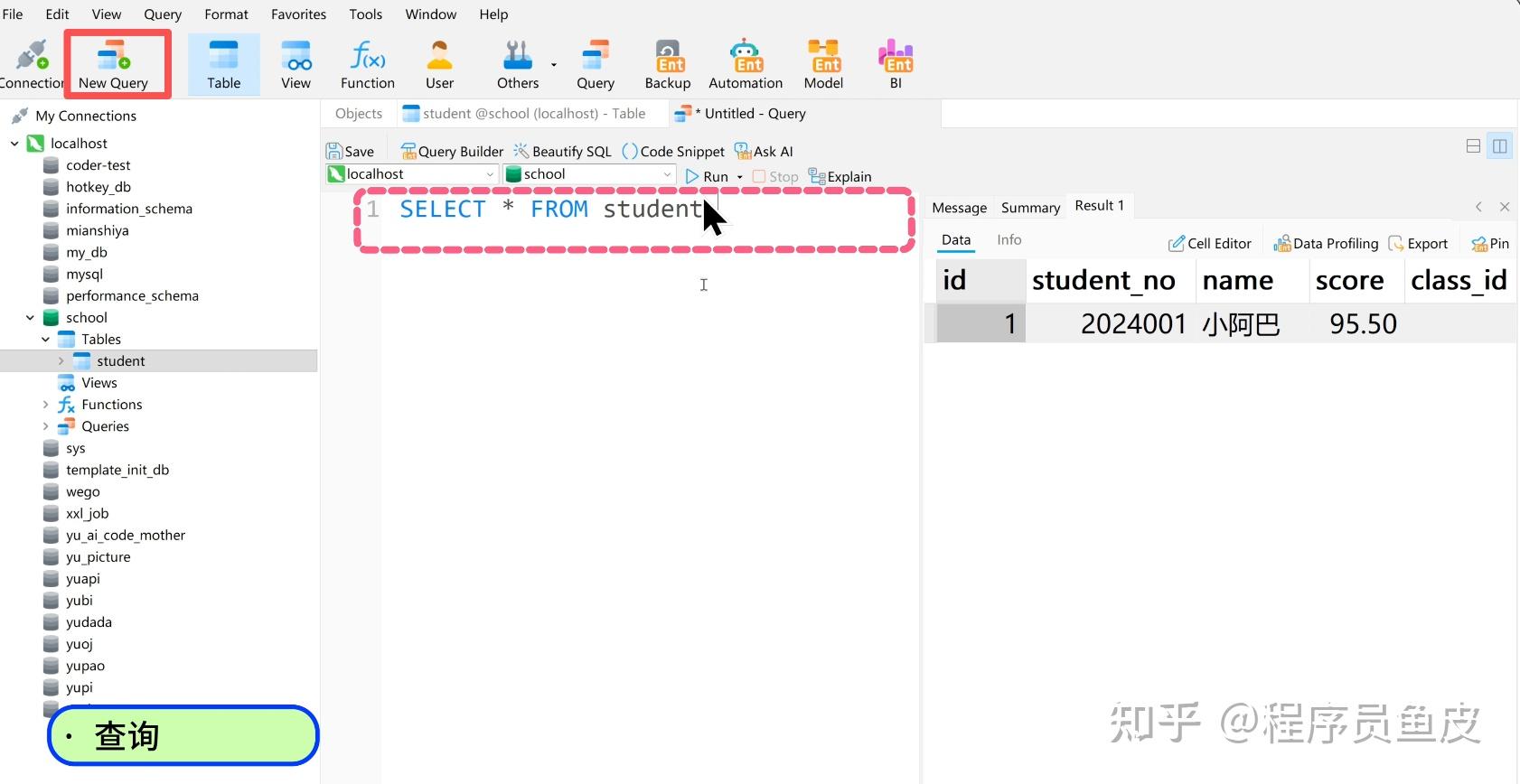Screen dimensions: 1520x784
Task: Click the Connection toolbar icon
Action: click(32, 64)
